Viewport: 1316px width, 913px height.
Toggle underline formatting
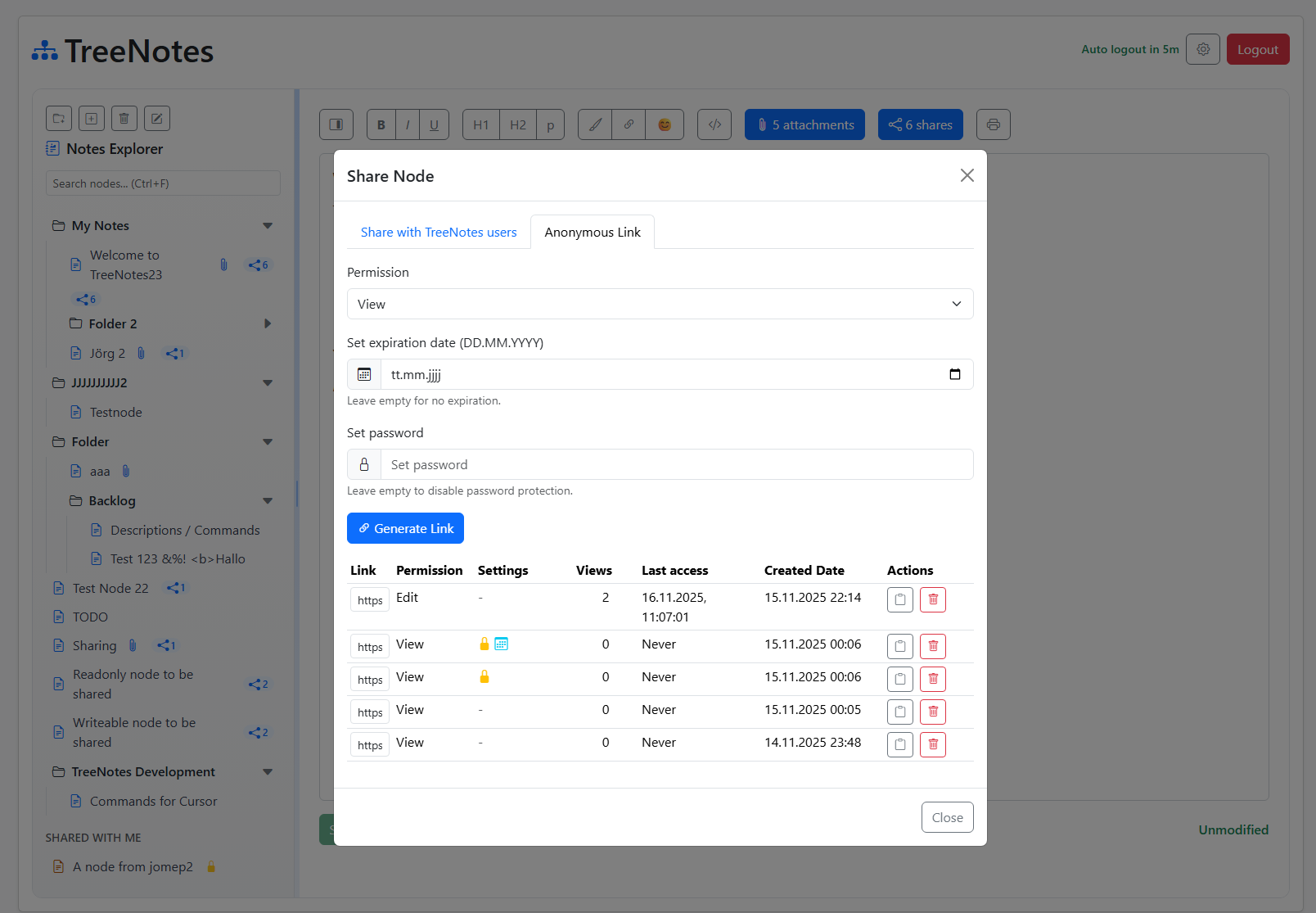(x=434, y=124)
